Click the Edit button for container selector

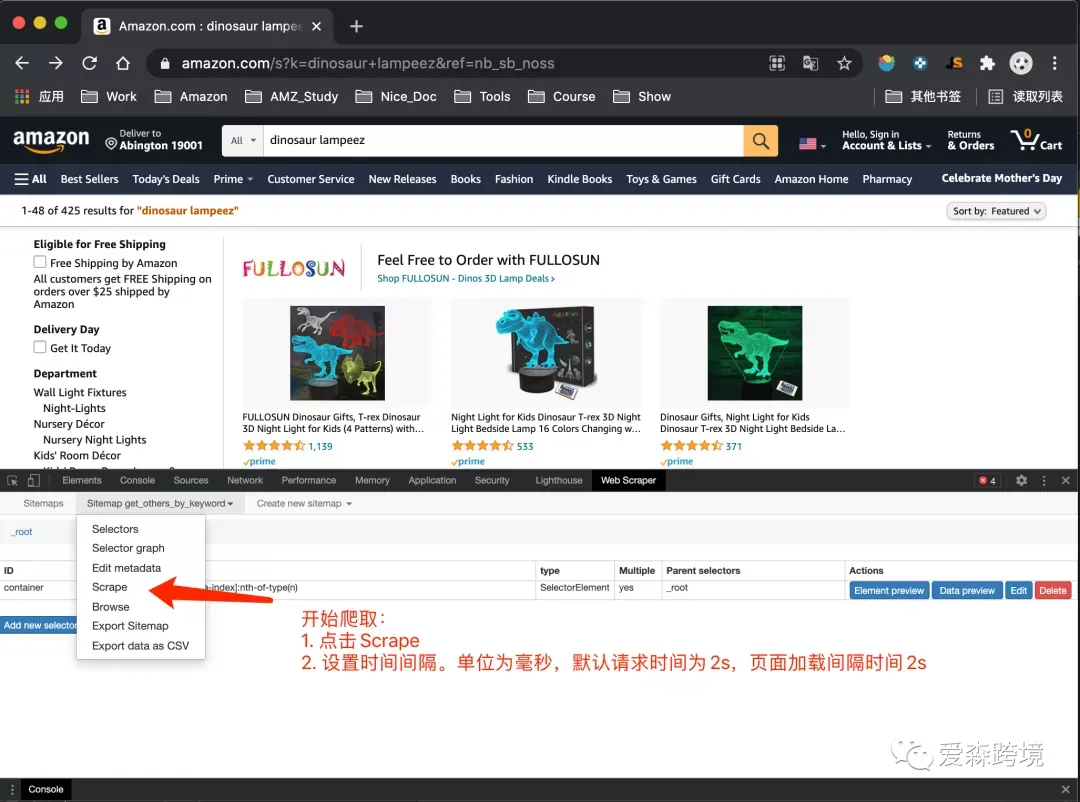click(1018, 590)
